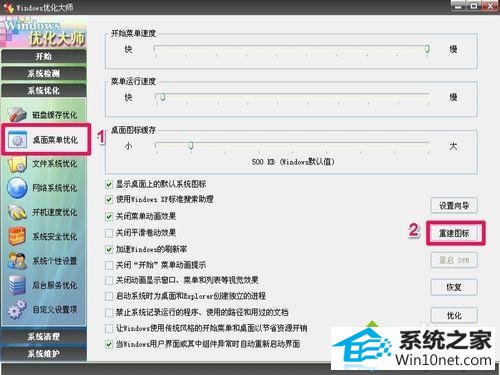Screen dimensions: 500x375
Task: Click the 开始菜单速度 slider handle
Action: (x=427, y=49)
